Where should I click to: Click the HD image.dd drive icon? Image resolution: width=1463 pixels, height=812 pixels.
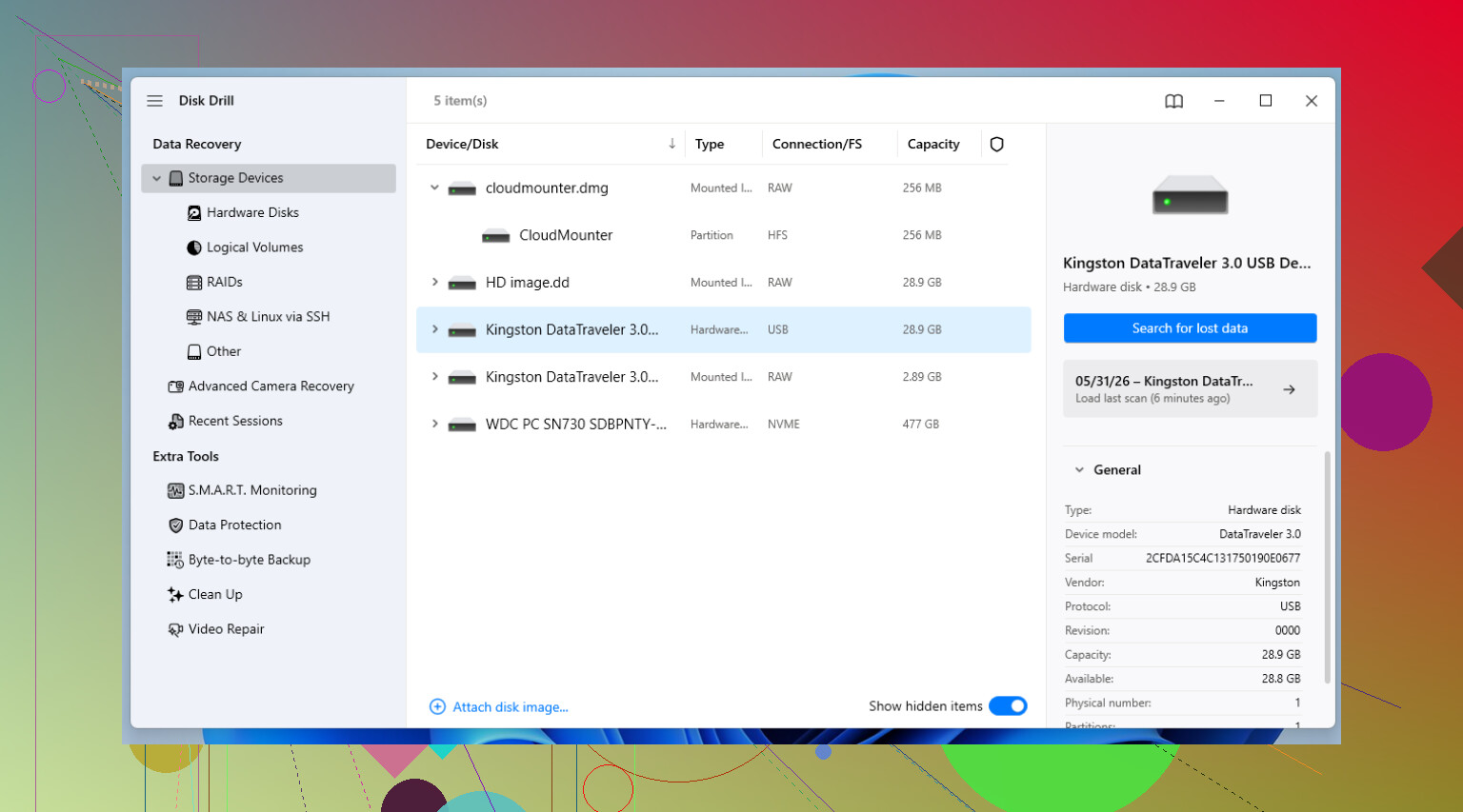point(462,283)
